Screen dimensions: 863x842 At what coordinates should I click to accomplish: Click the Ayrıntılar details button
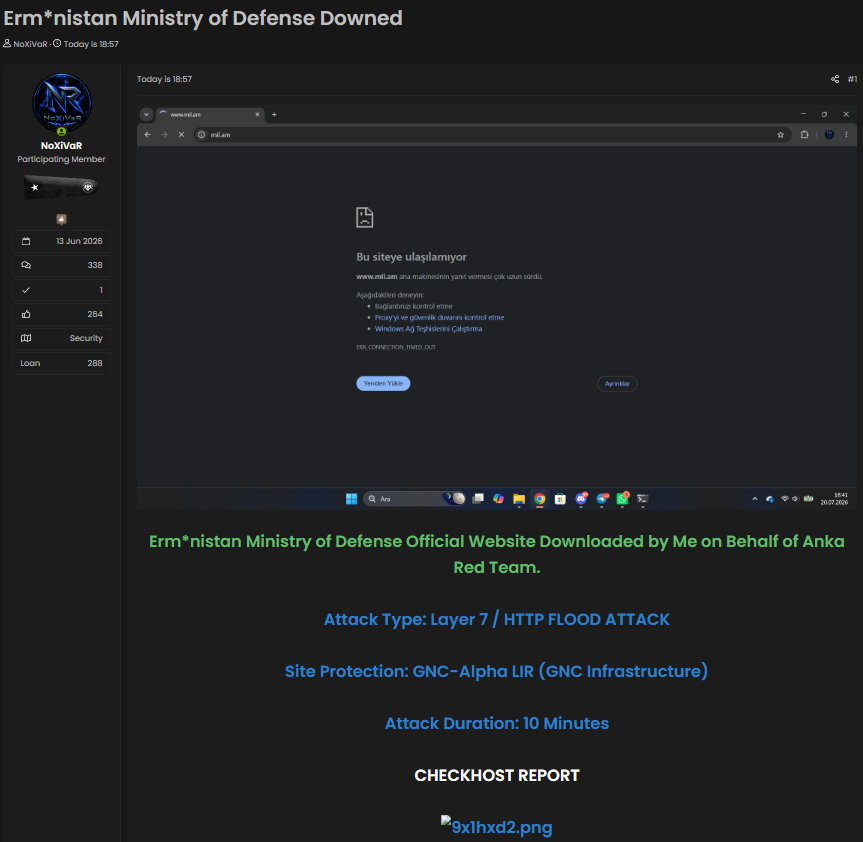tap(617, 384)
